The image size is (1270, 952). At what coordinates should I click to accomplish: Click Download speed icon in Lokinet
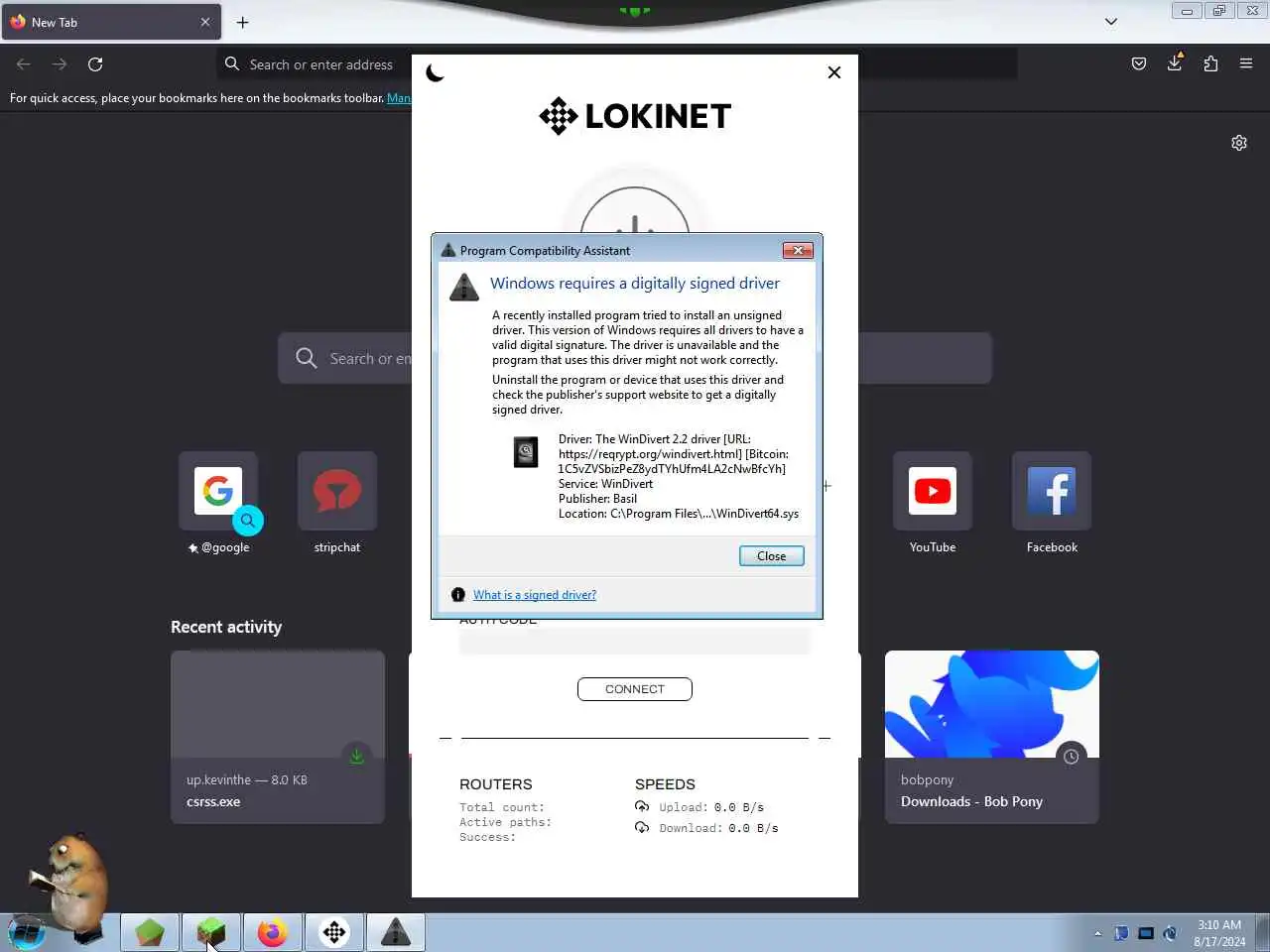point(642,827)
